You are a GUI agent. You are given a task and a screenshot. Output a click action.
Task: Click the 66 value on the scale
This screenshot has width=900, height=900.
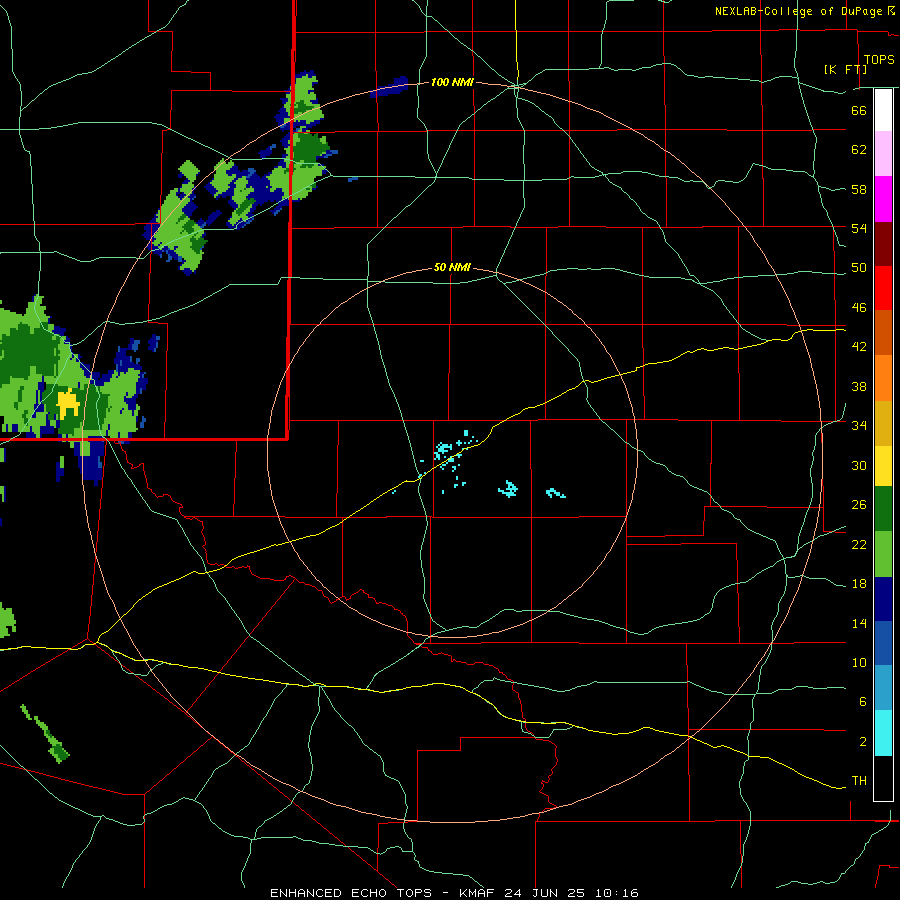(x=859, y=111)
